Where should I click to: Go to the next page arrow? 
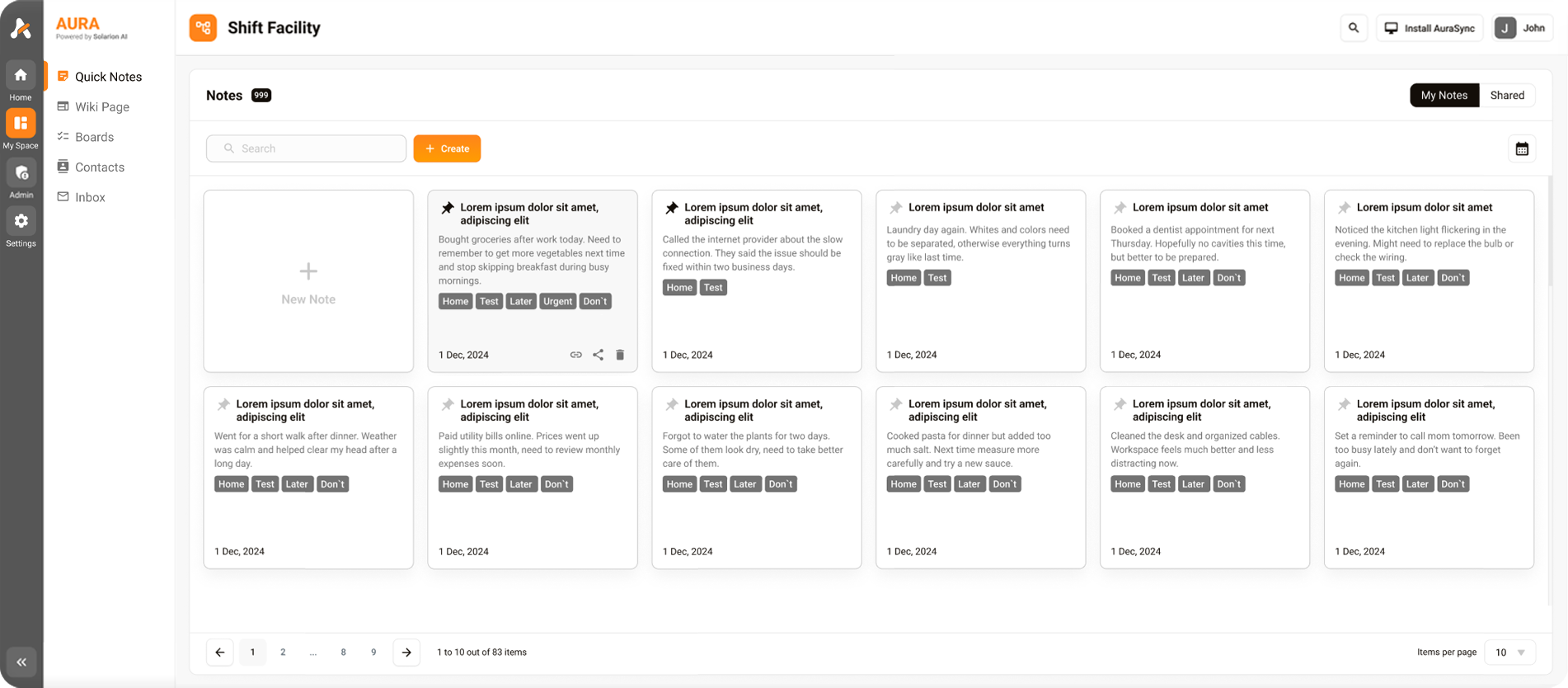[x=406, y=653]
